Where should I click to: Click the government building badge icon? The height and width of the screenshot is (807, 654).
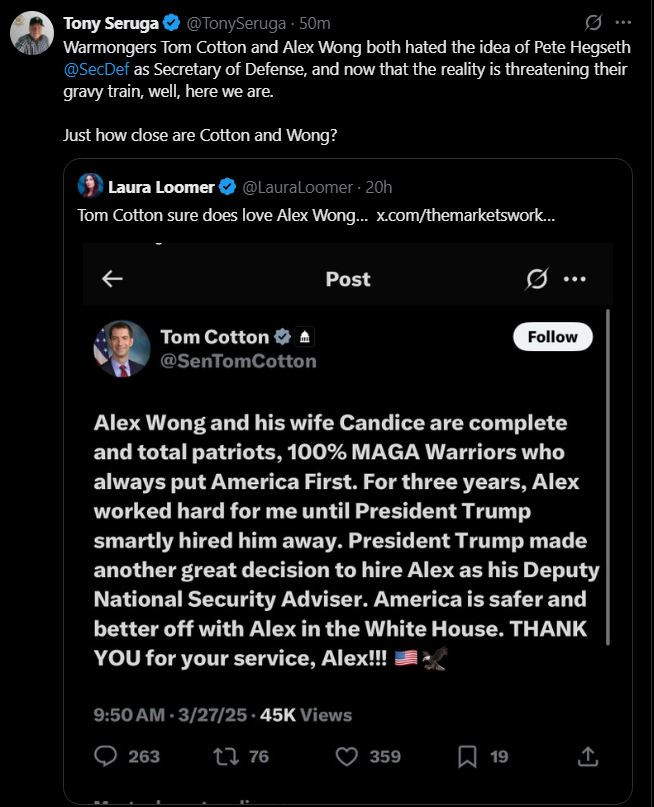307,337
